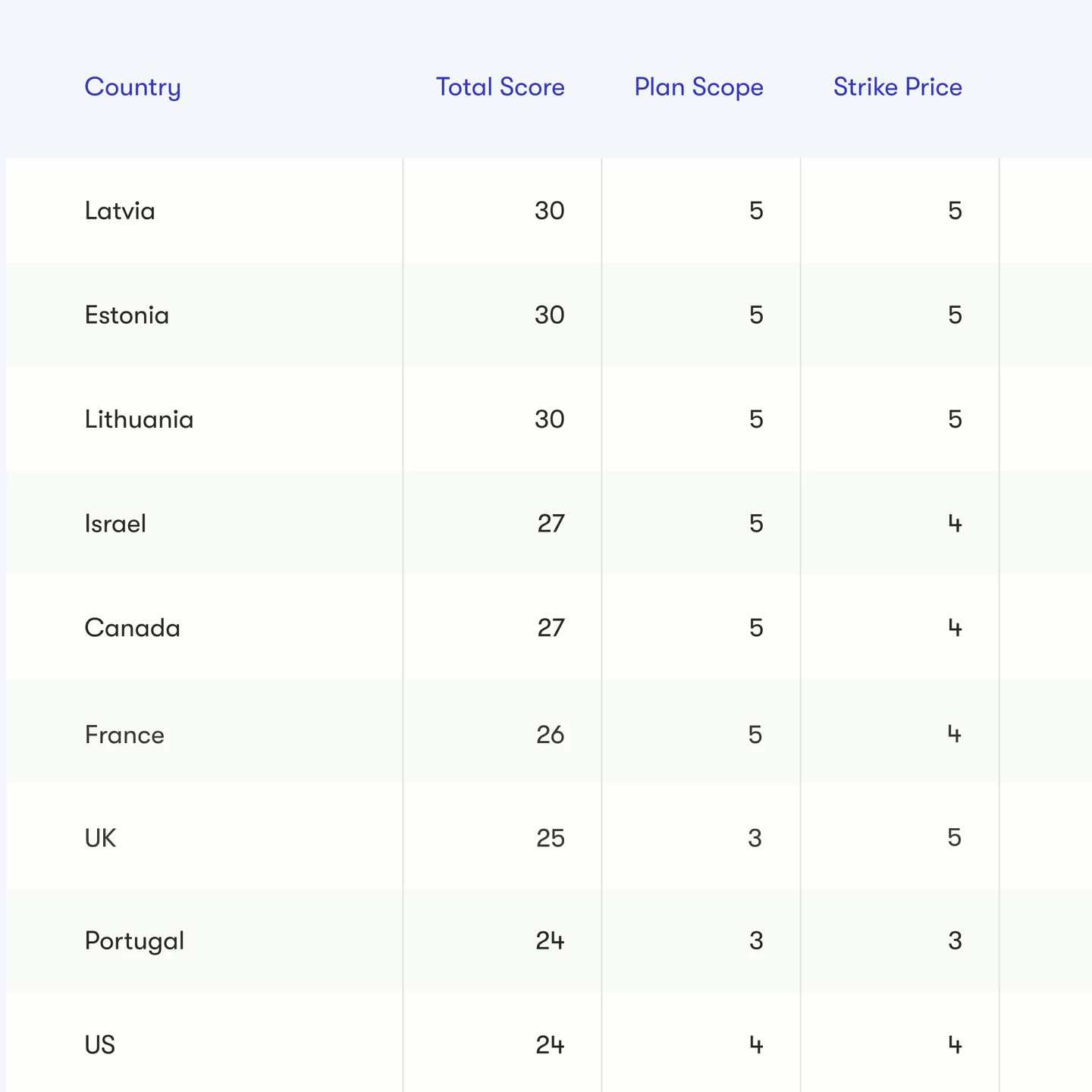Click Israel's total score of 27
Viewport: 1092px width, 1092px height.
551,524
